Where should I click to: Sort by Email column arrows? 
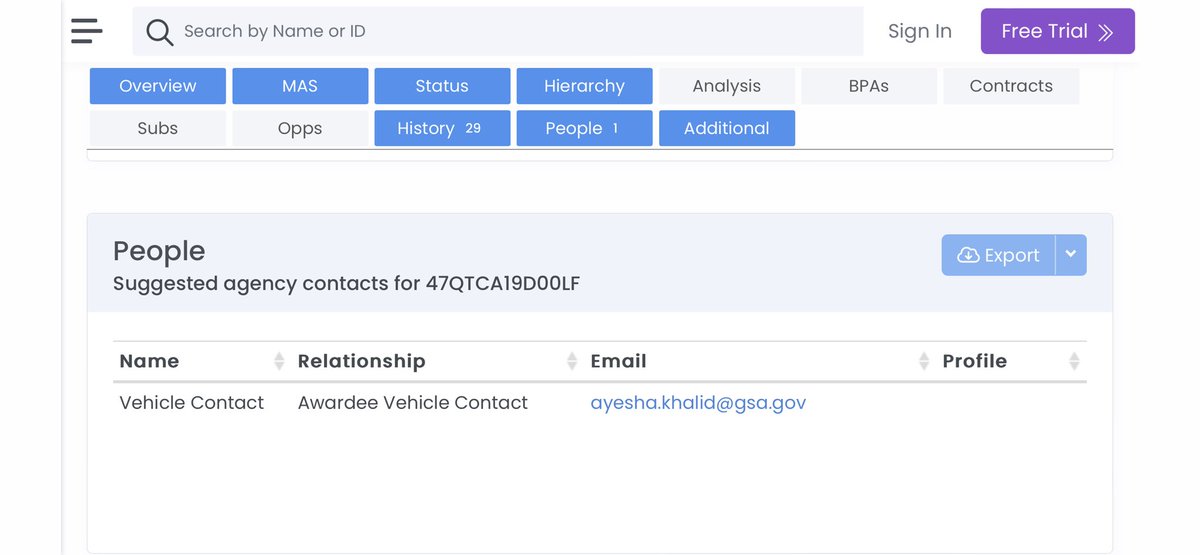924,361
